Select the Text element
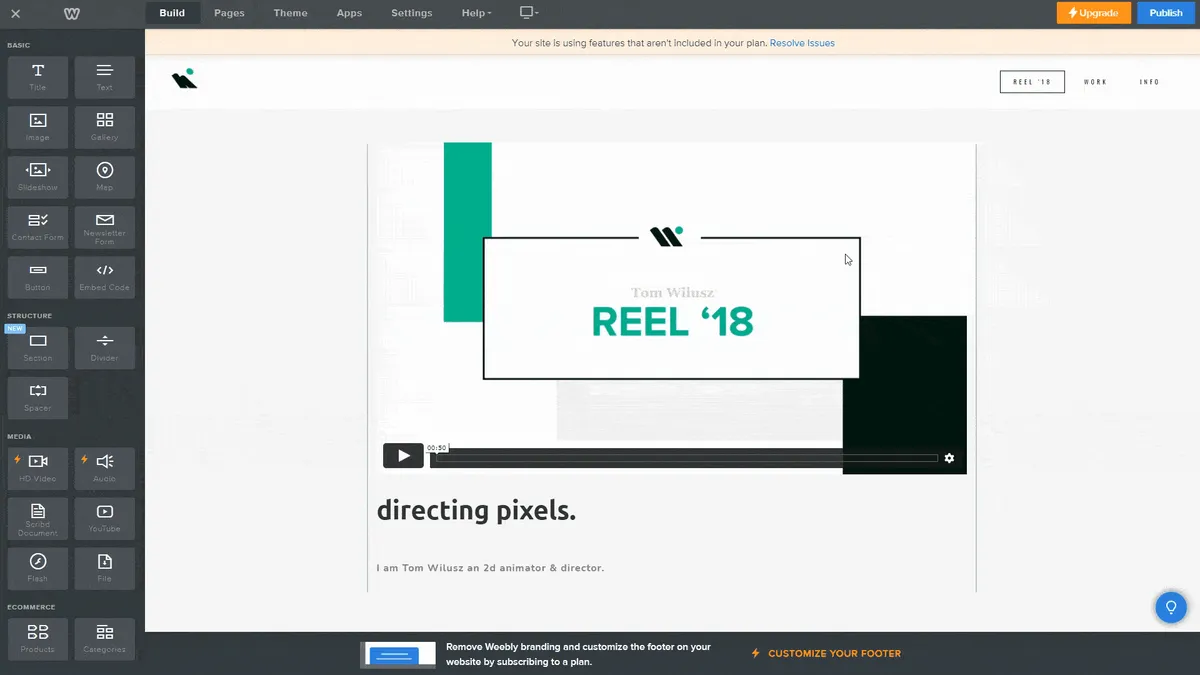Screen dimensions: 1200x675 point(105,77)
